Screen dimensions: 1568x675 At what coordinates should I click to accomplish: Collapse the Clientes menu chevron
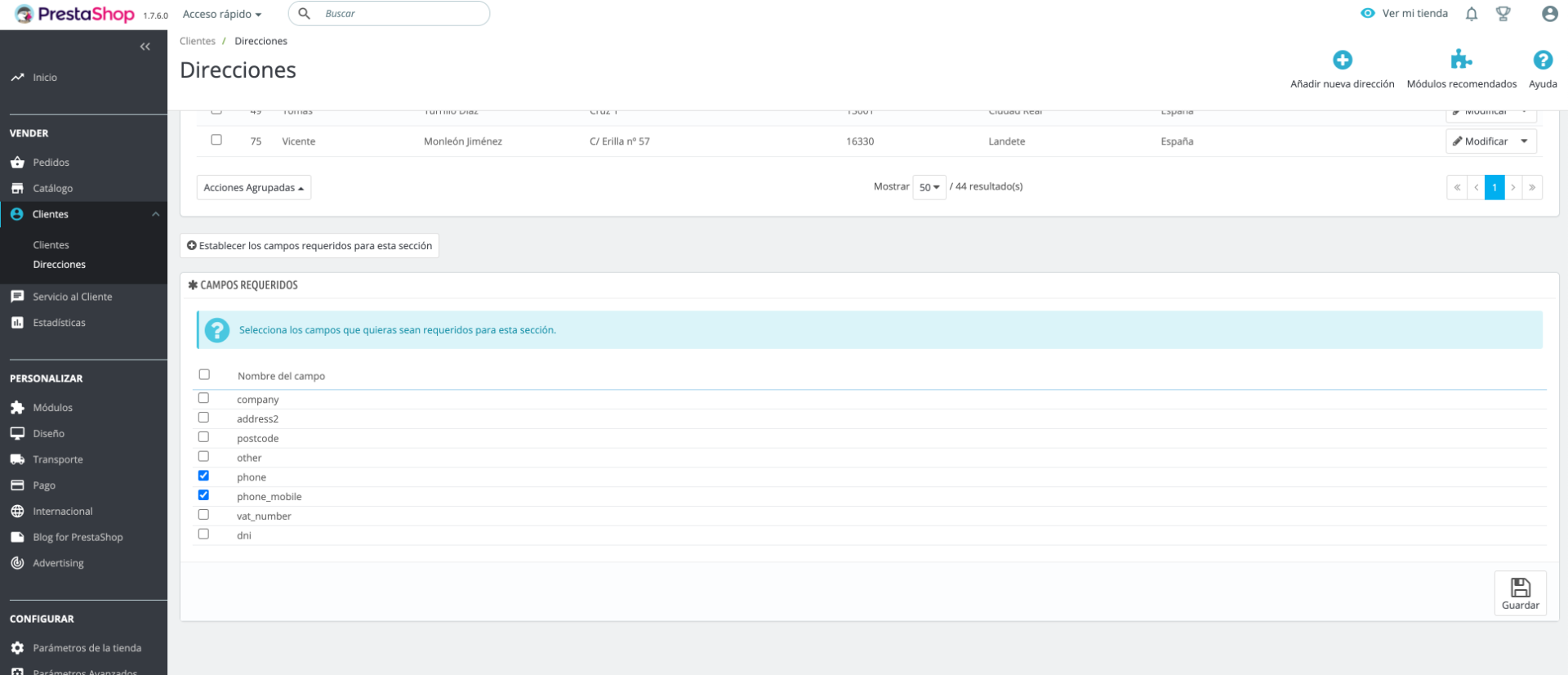155,214
